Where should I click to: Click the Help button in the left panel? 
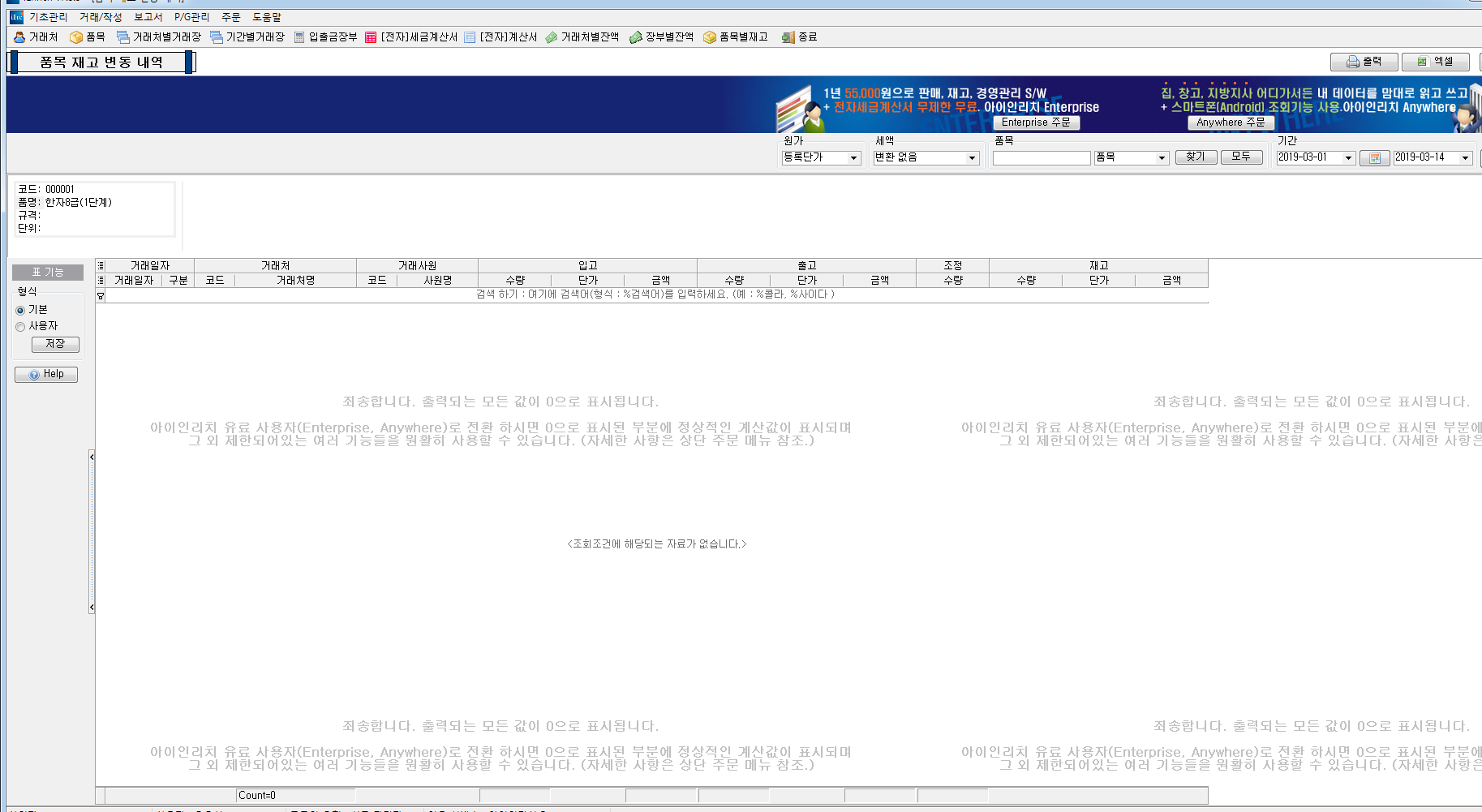(46, 375)
